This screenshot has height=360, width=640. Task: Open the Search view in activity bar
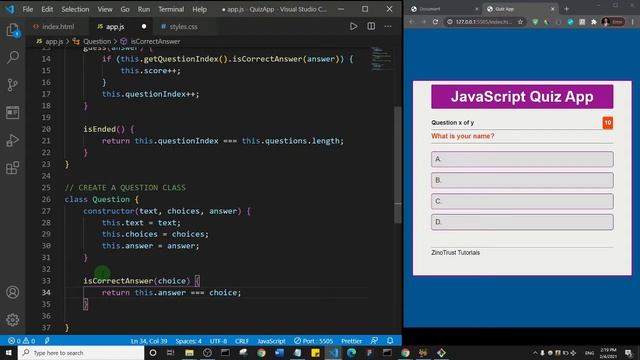pos(13,57)
